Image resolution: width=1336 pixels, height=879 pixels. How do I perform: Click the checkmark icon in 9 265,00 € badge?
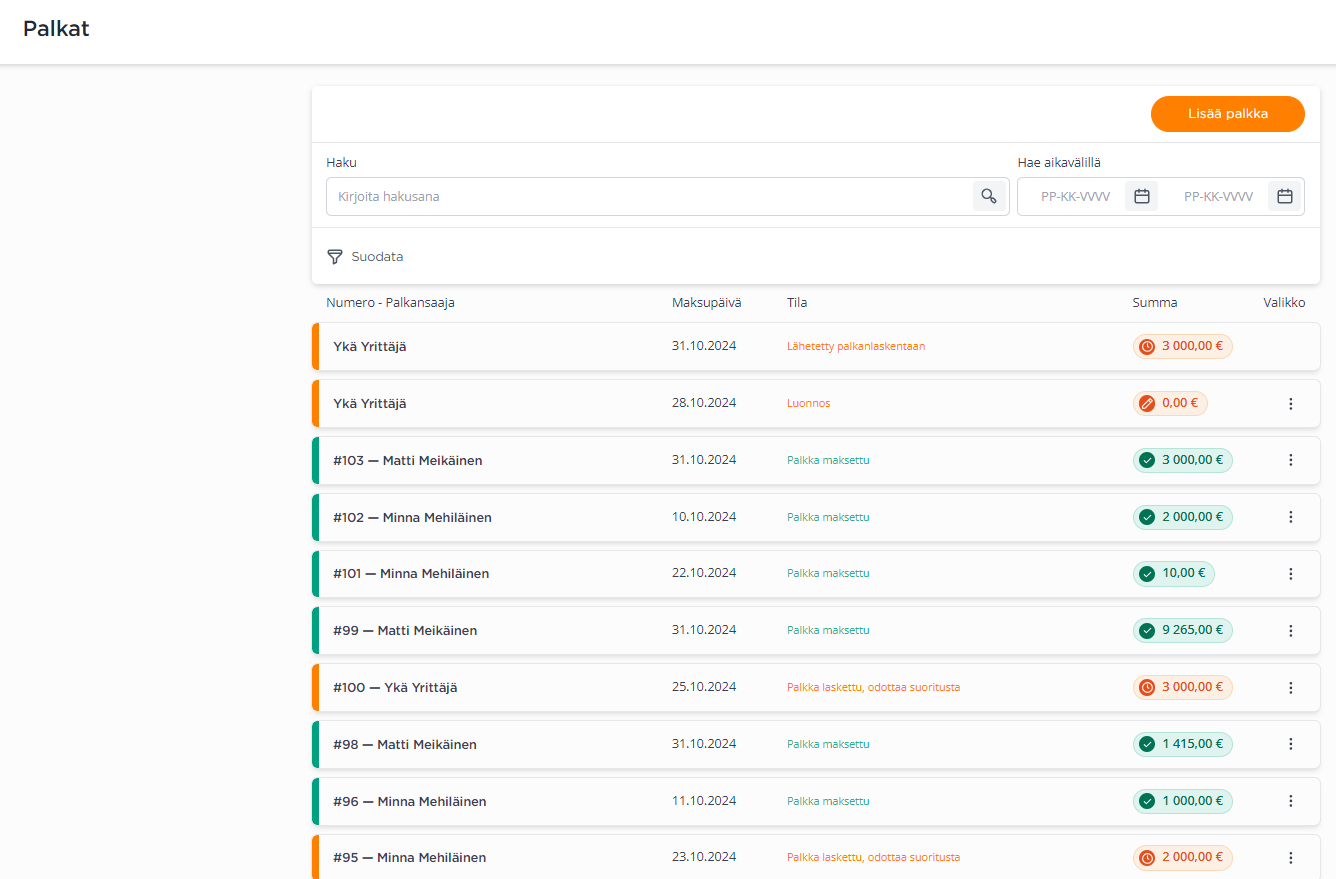coord(1147,631)
